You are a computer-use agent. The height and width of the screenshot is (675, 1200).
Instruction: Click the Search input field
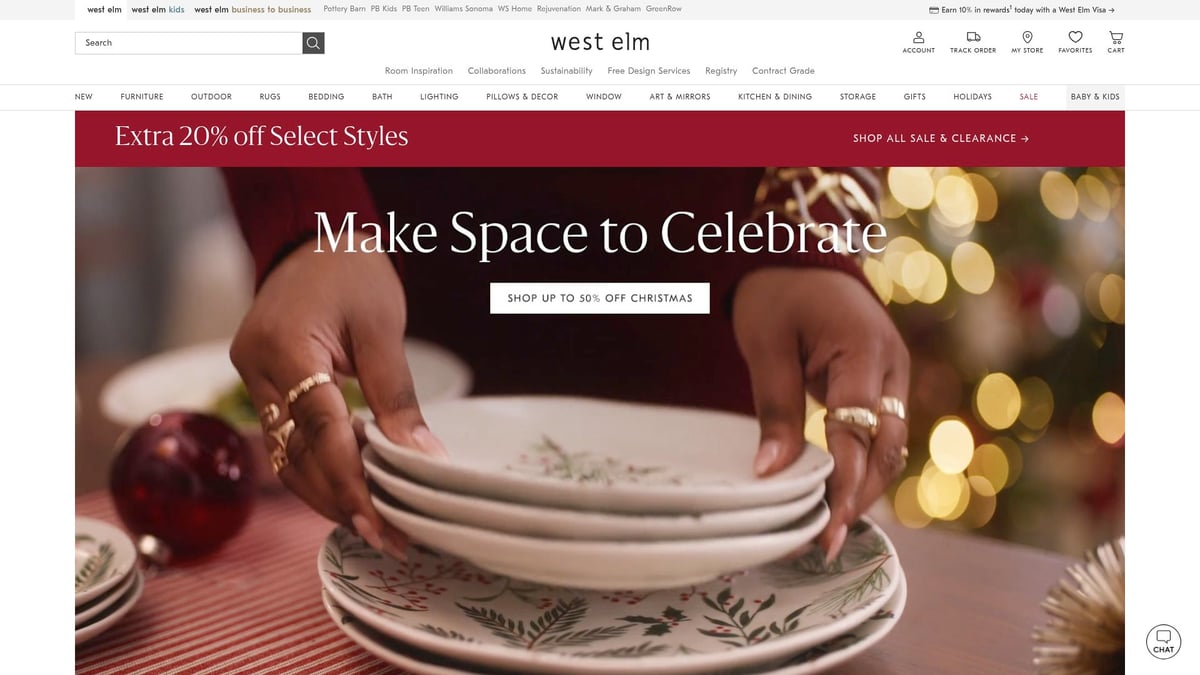click(x=189, y=43)
